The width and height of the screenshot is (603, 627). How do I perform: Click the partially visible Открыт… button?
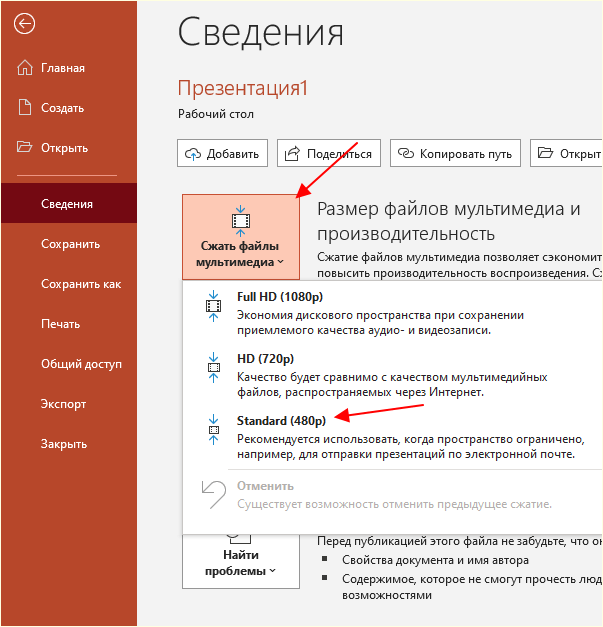tap(566, 153)
